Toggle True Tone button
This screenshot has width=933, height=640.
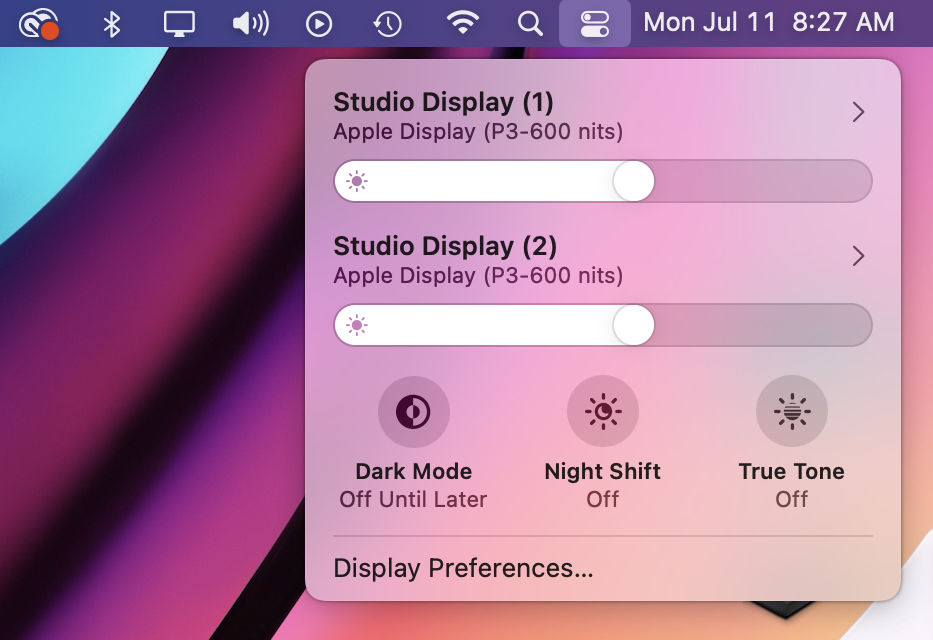pyautogui.click(x=792, y=411)
